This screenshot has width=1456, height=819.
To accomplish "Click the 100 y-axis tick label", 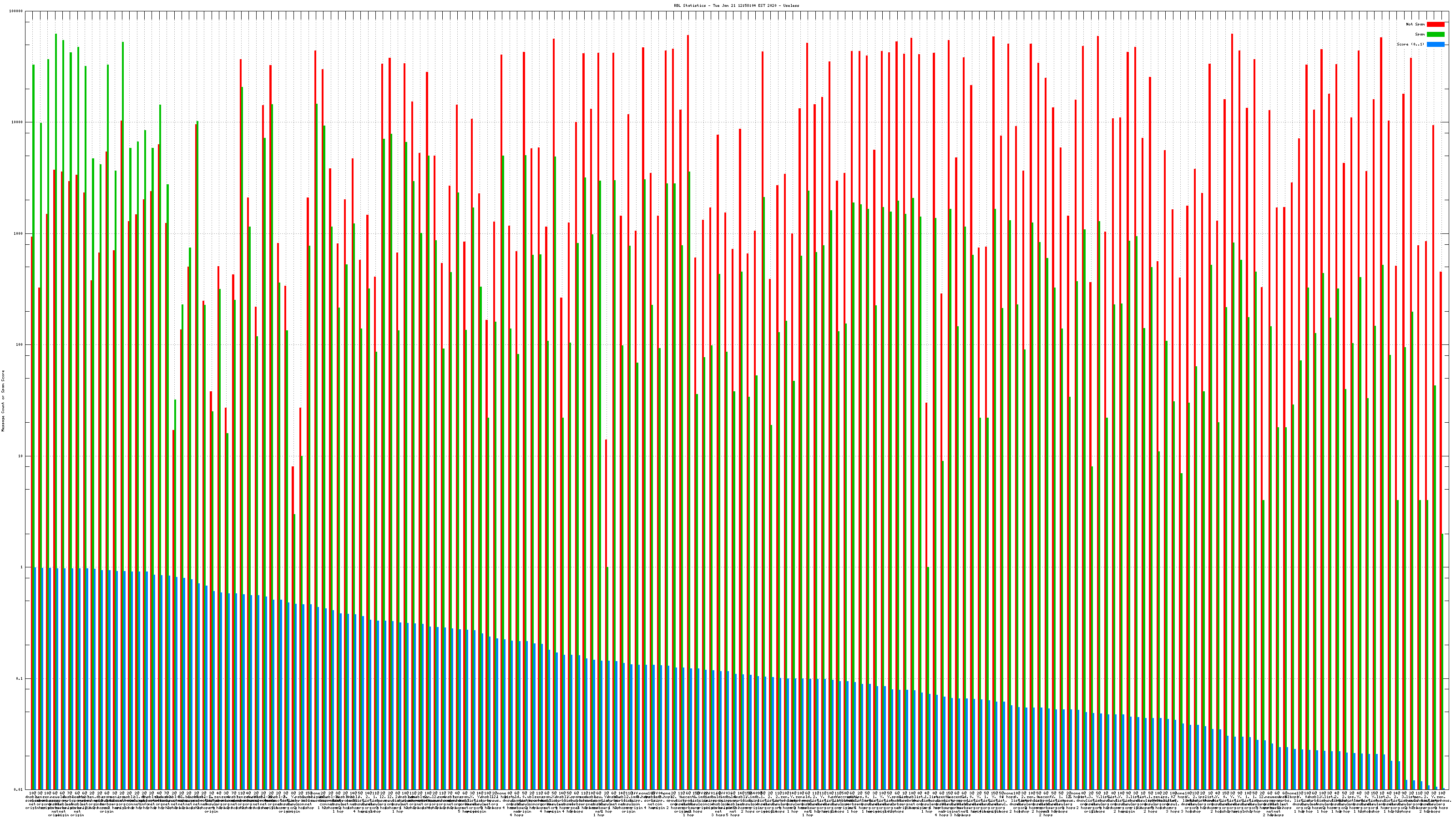I will [20, 345].
